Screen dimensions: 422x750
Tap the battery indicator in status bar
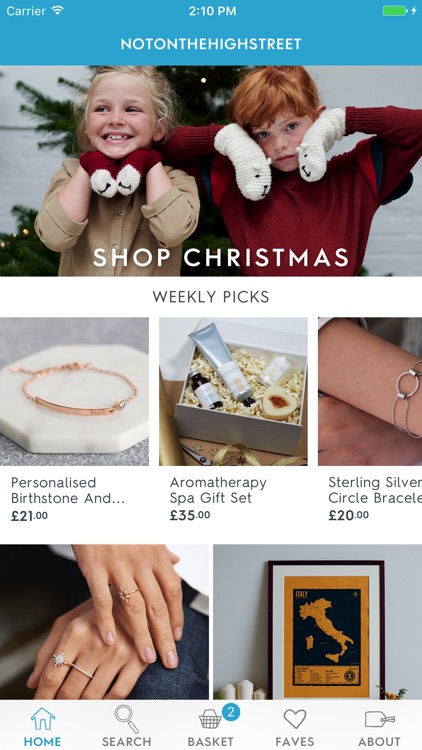(395, 11)
